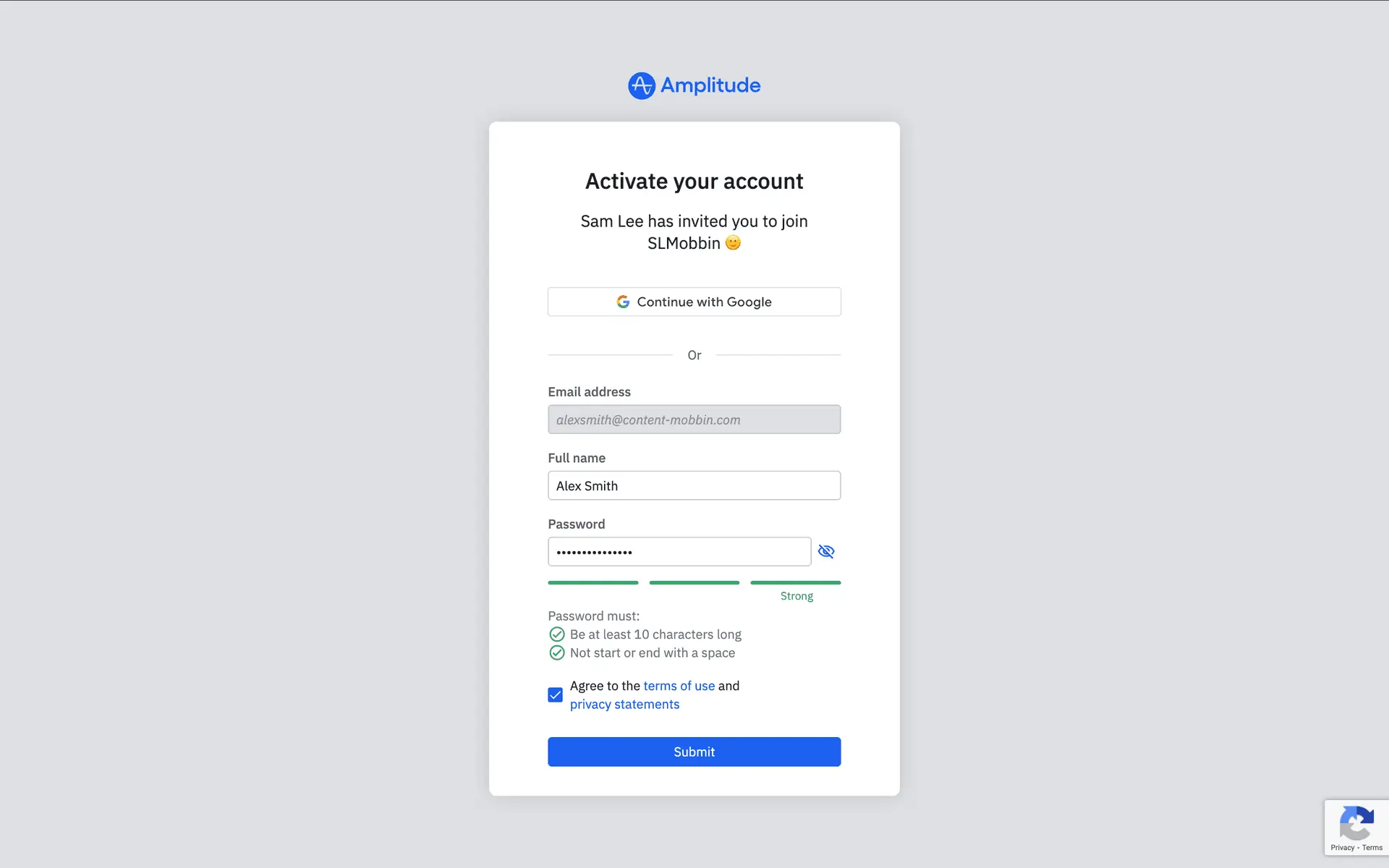Click the disabled Email address field
The width and height of the screenshot is (1389, 868).
point(694,420)
